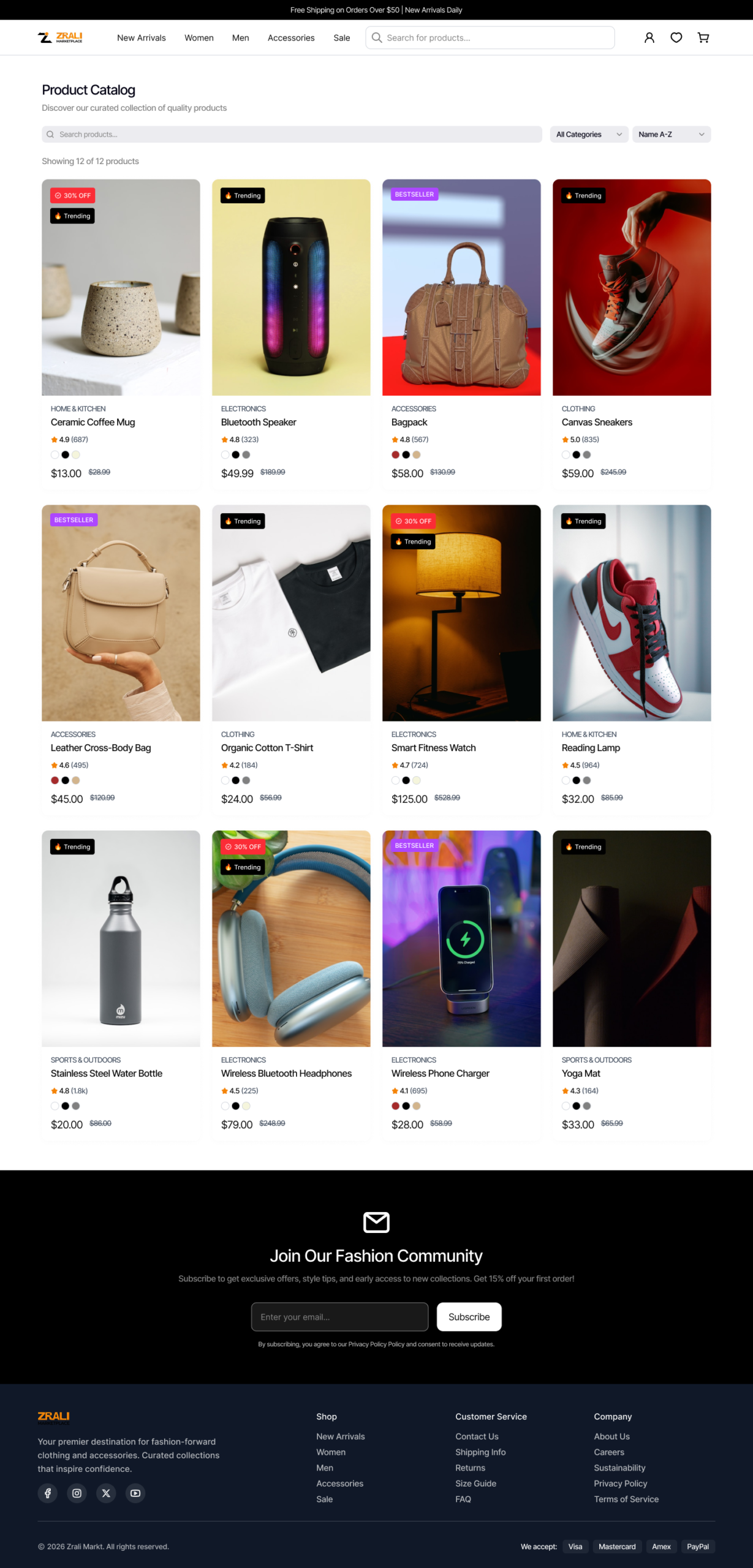Open the Bluetooth Speaker product image
This screenshot has height=1568, width=753.
click(x=291, y=287)
